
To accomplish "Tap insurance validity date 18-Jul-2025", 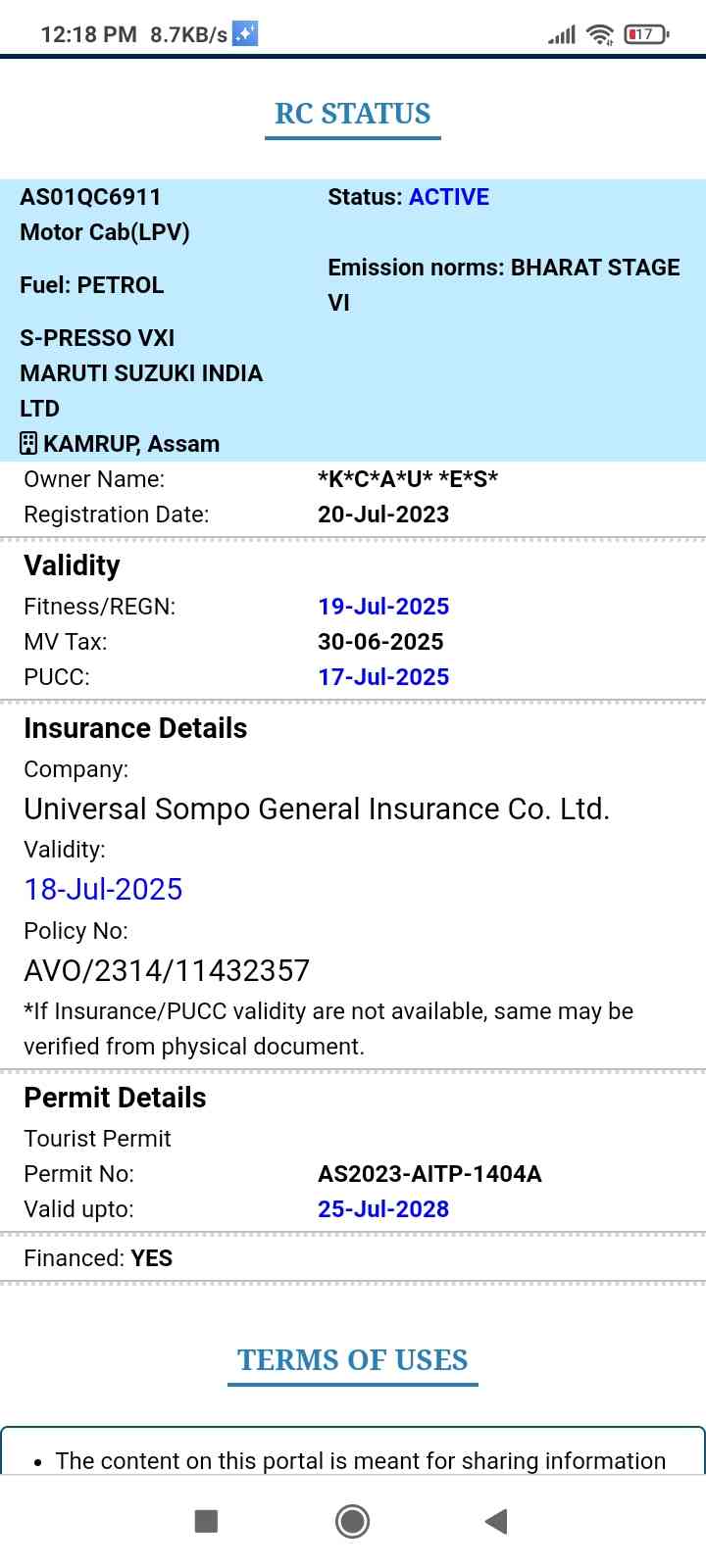I will (x=103, y=890).
